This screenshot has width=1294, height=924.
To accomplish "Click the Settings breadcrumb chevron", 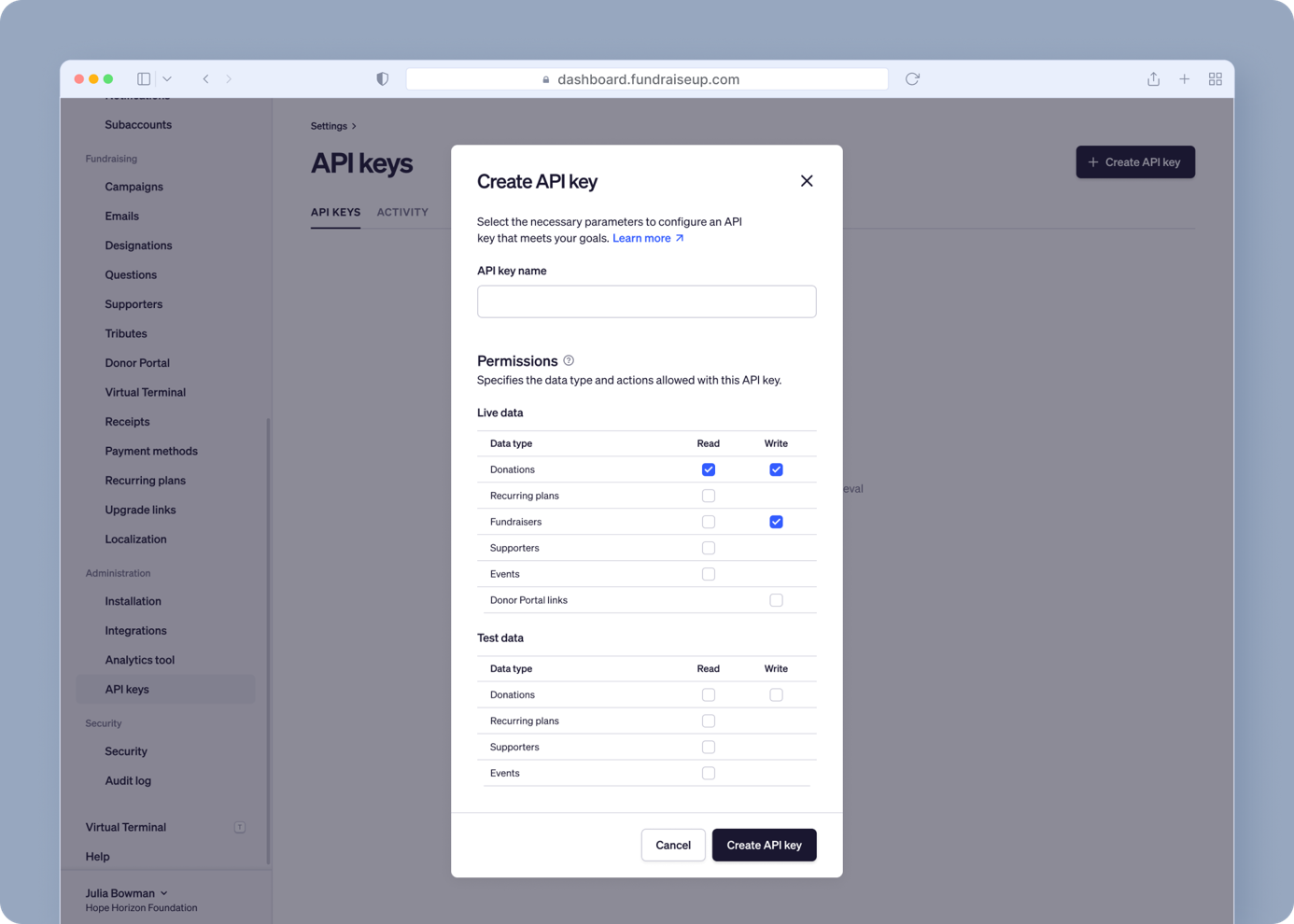I will (x=354, y=126).
